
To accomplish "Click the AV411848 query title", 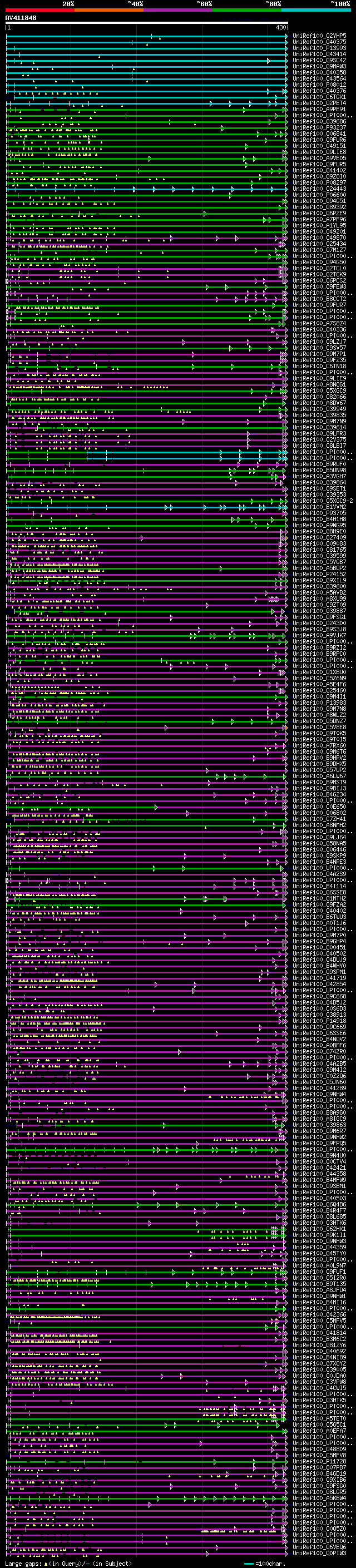I will [x=21, y=18].
